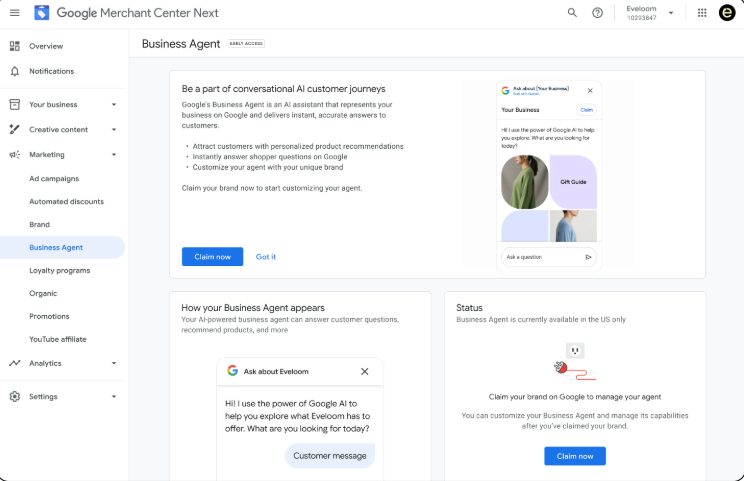Open the hamburger main menu
744x481 pixels.
coord(14,13)
